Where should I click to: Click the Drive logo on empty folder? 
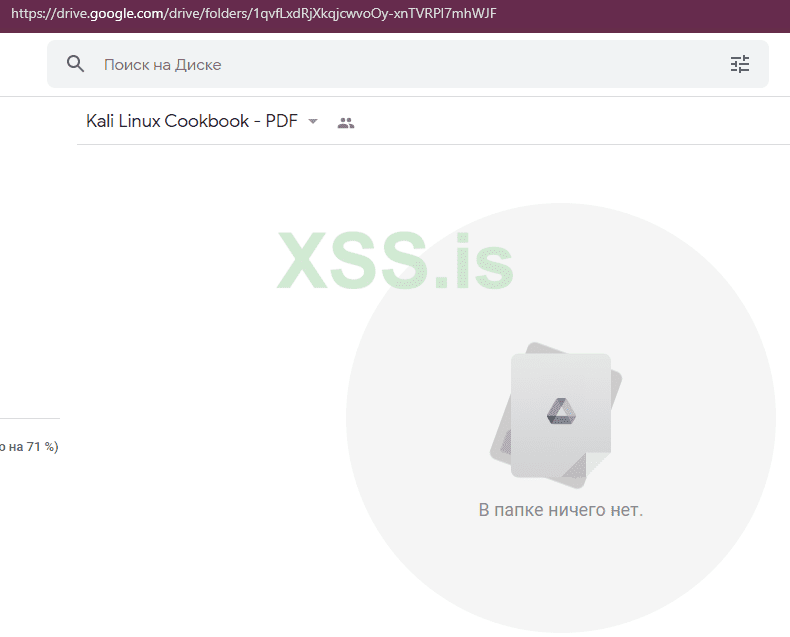[x=561, y=411]
